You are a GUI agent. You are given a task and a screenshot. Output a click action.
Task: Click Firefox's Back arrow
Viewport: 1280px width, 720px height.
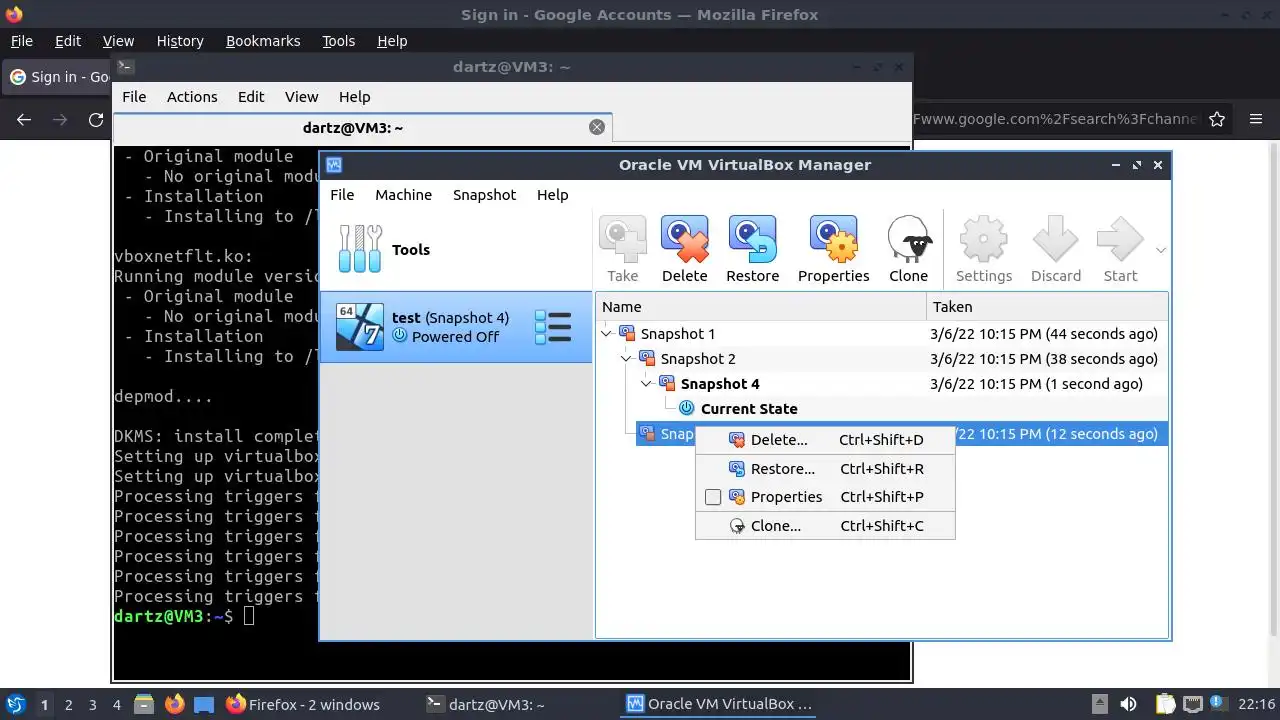pos(24,119)
